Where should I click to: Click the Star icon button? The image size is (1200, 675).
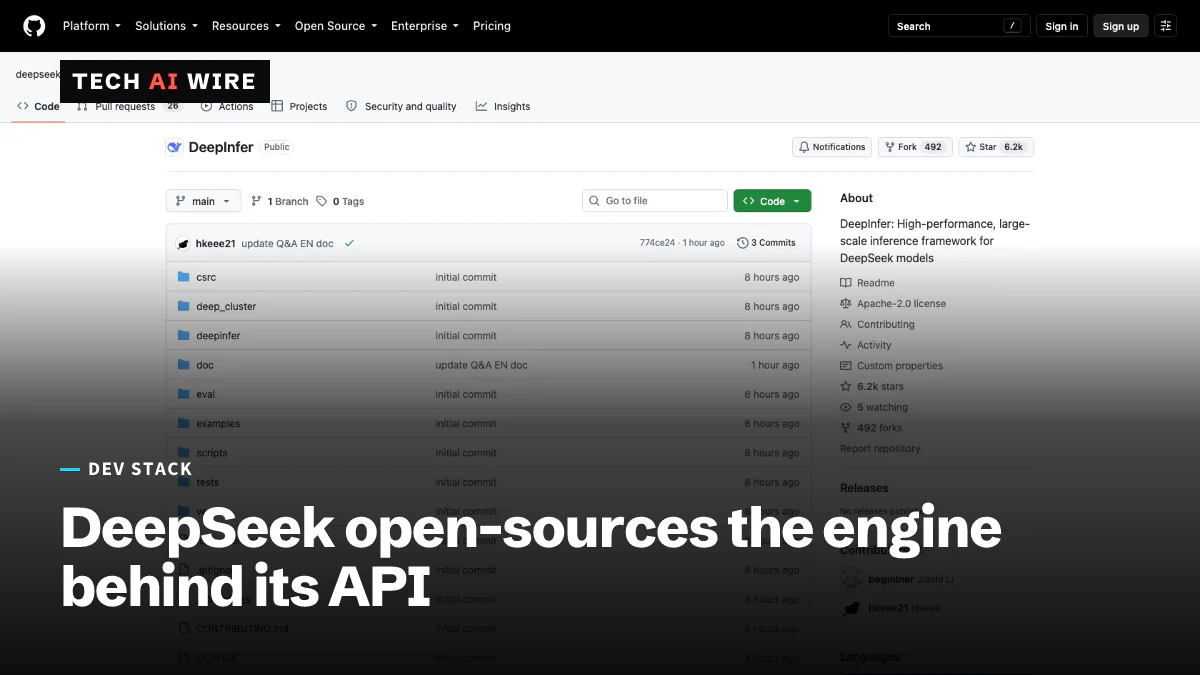(970, 147)
